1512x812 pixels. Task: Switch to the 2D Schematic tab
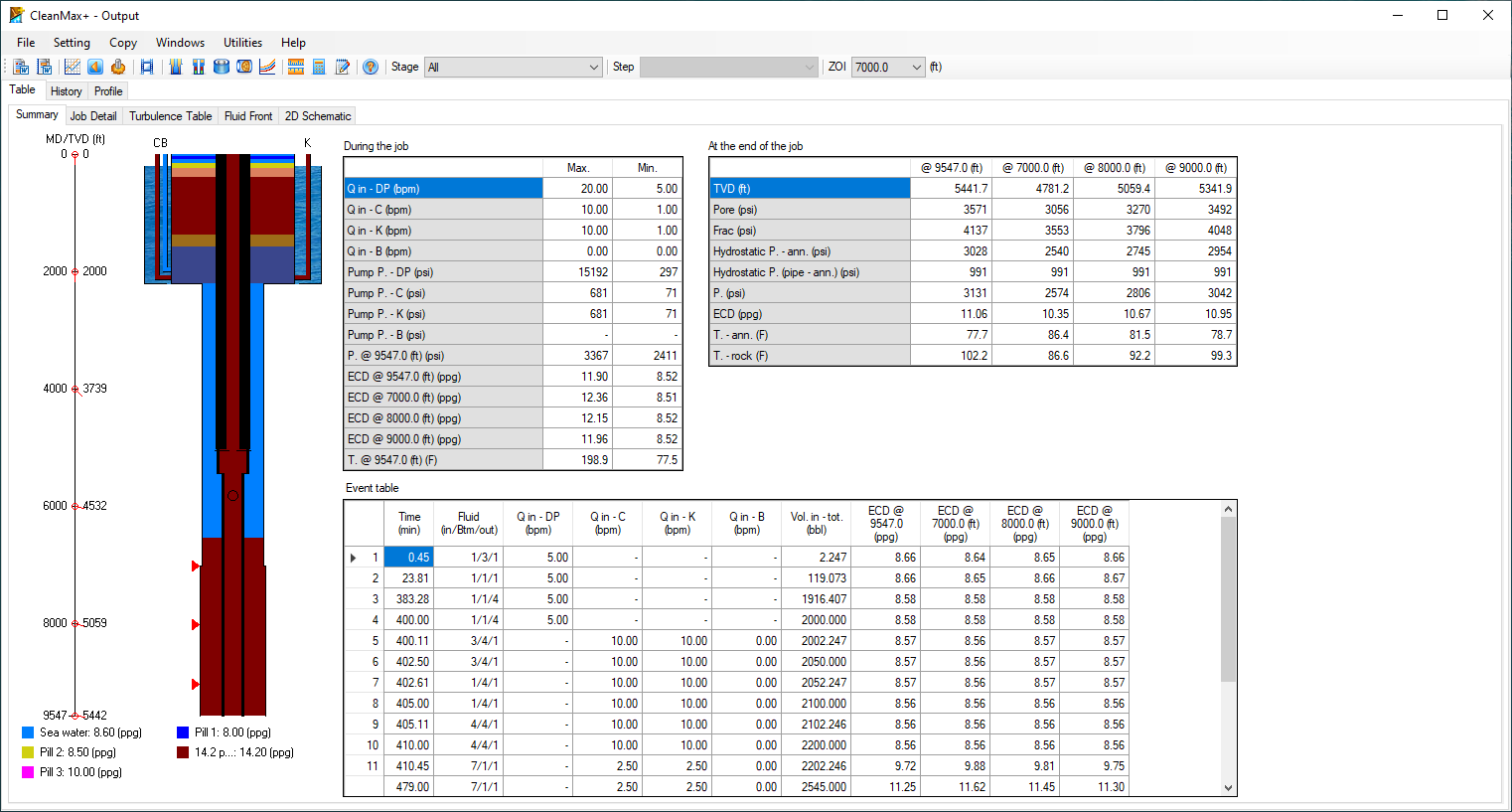(318, 116)
